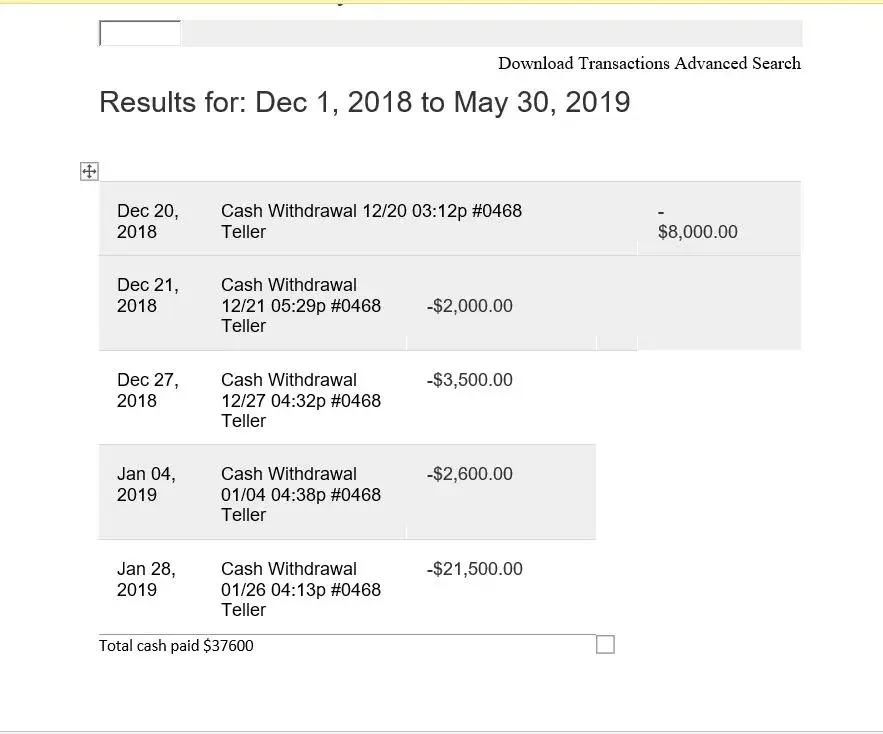Click the empty search input box
Image resolution: width=883 pixels, height=734 pixels.
tap(140, 34)
